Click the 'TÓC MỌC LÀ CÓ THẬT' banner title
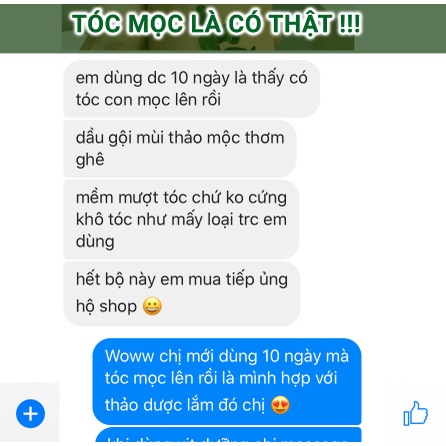The height and width of the screenshot is (446, 446). point(216,24)
